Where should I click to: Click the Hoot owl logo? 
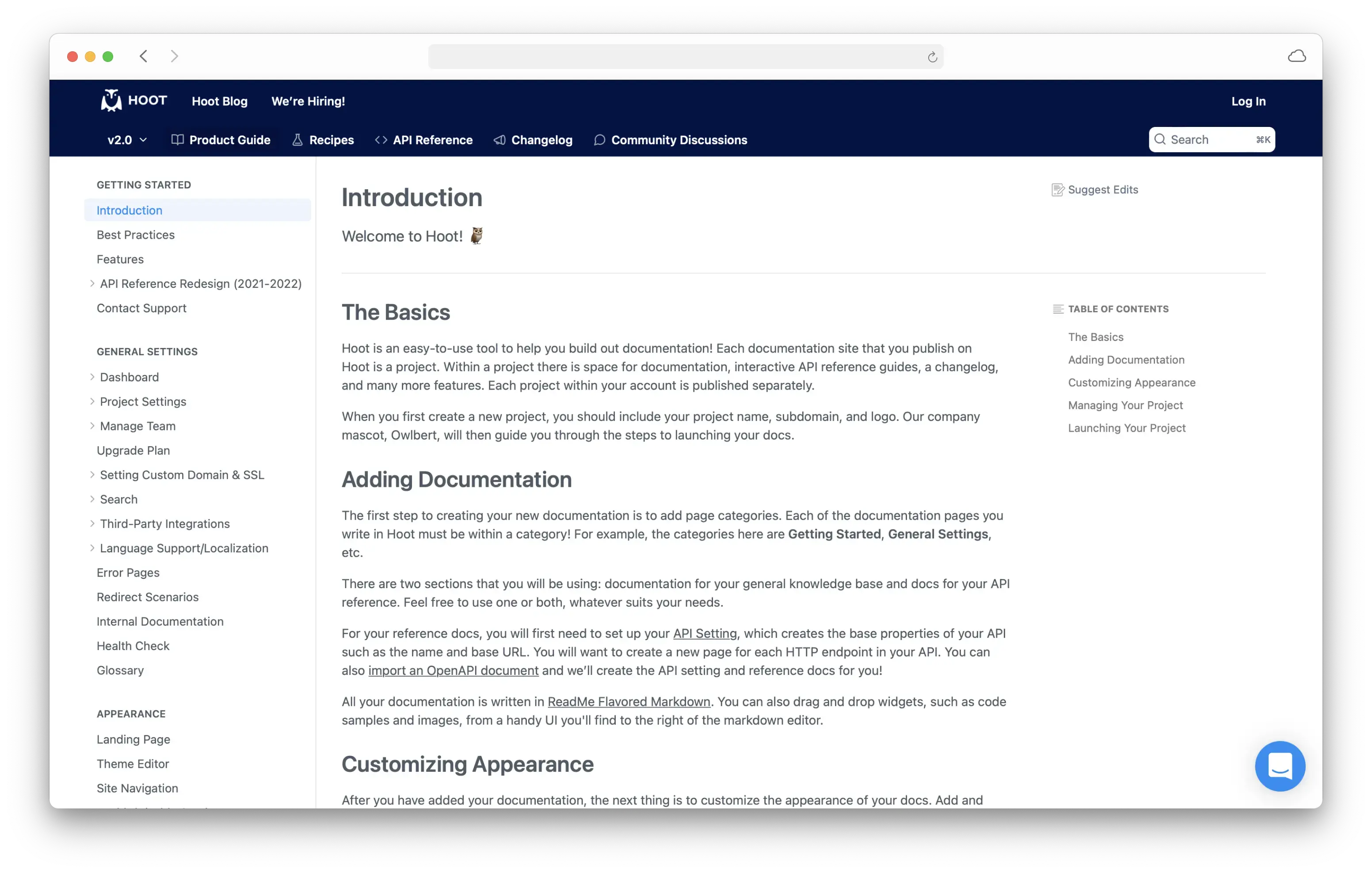(111, 100)
